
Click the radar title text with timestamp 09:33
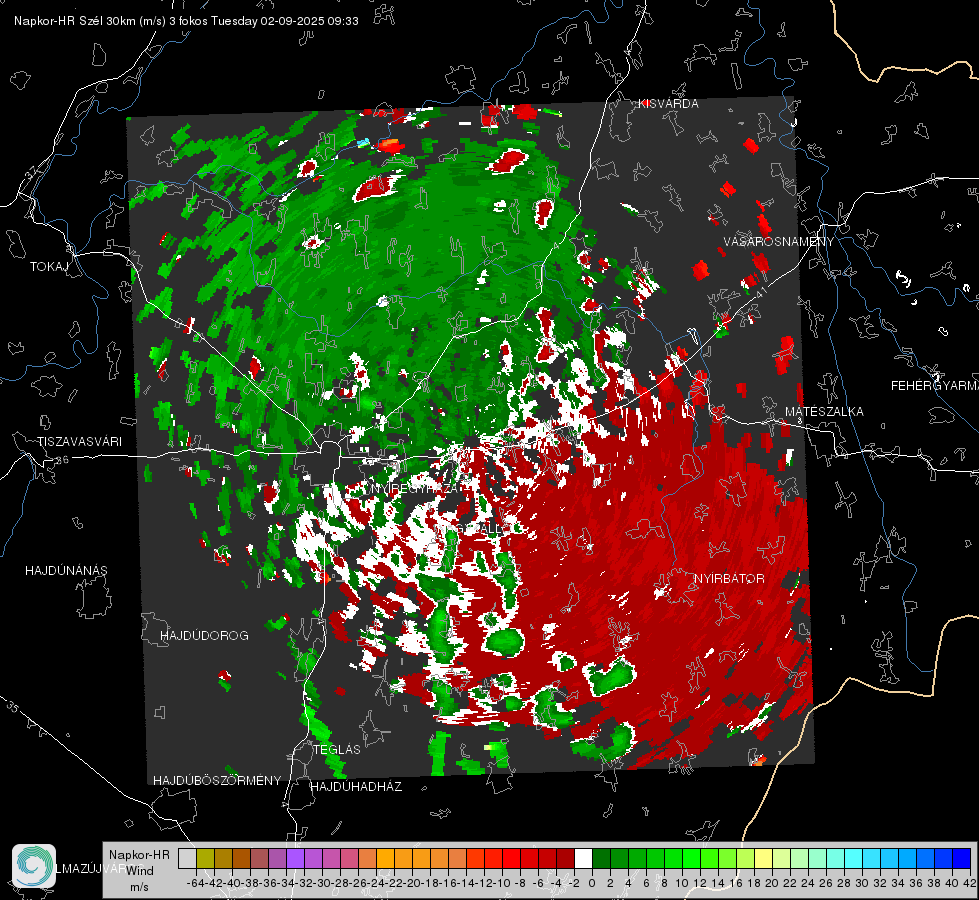pyautogui.click(x=186, y=21)
